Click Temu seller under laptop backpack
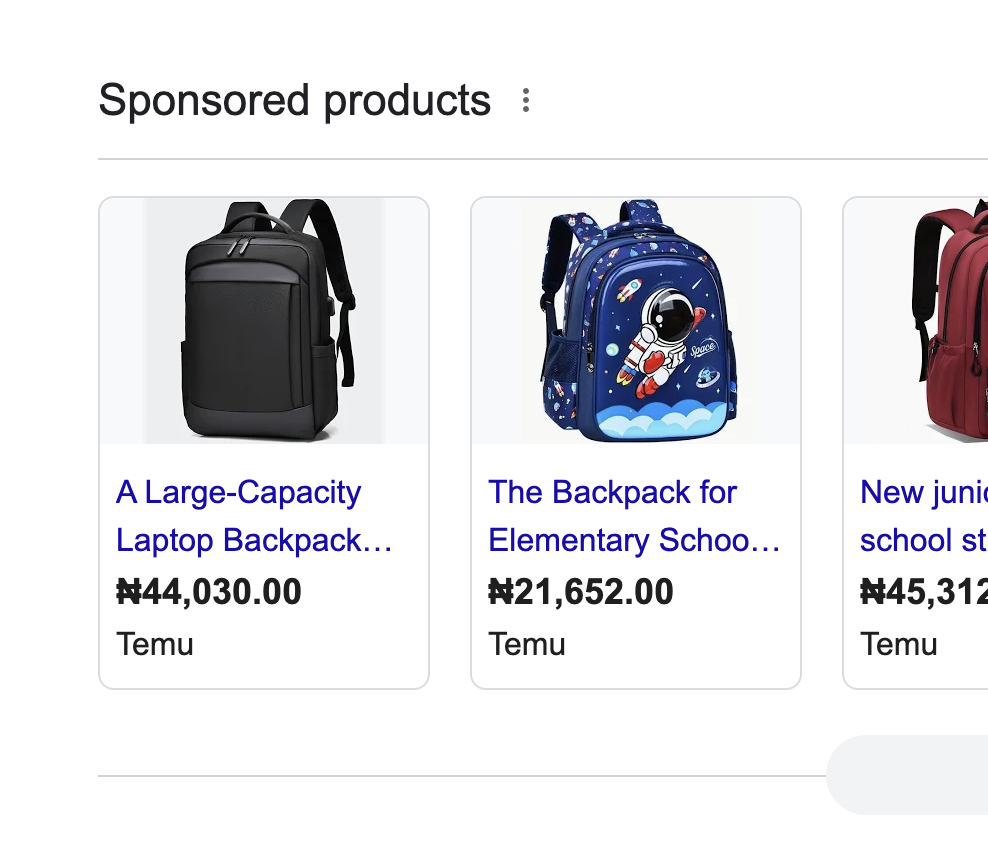 (154, 644)
